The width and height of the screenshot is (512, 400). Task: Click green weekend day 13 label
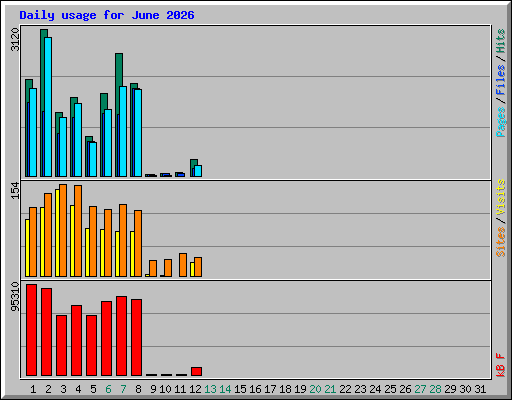(210, 389)
